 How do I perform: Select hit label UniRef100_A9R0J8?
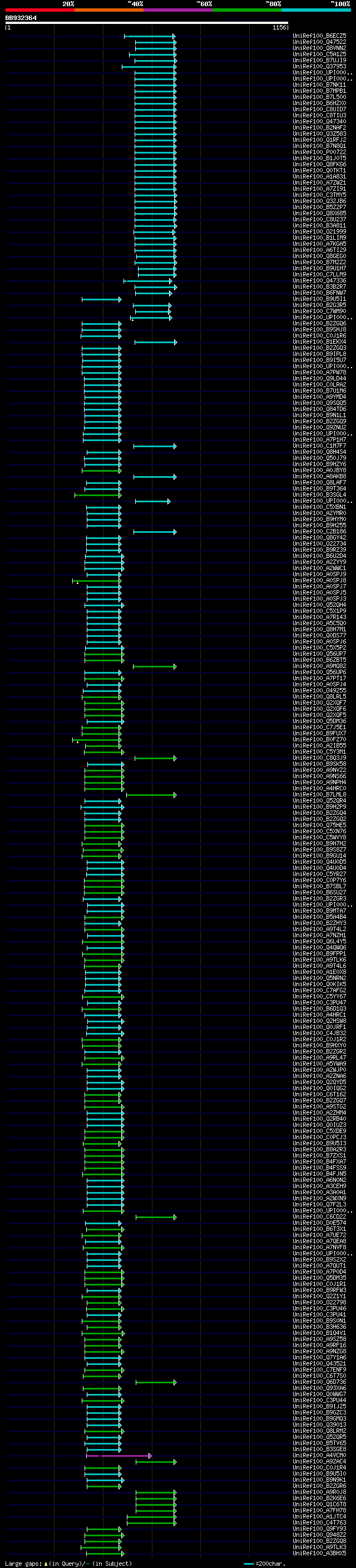pos(319,1492)
